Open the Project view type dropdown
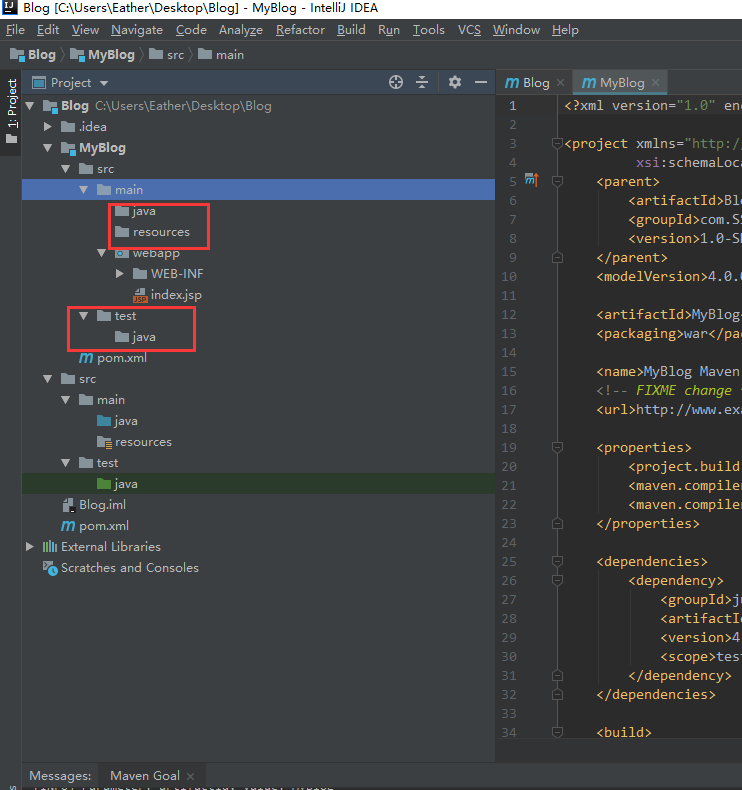Viewport: 742px width, 790px height. point(104,83)
